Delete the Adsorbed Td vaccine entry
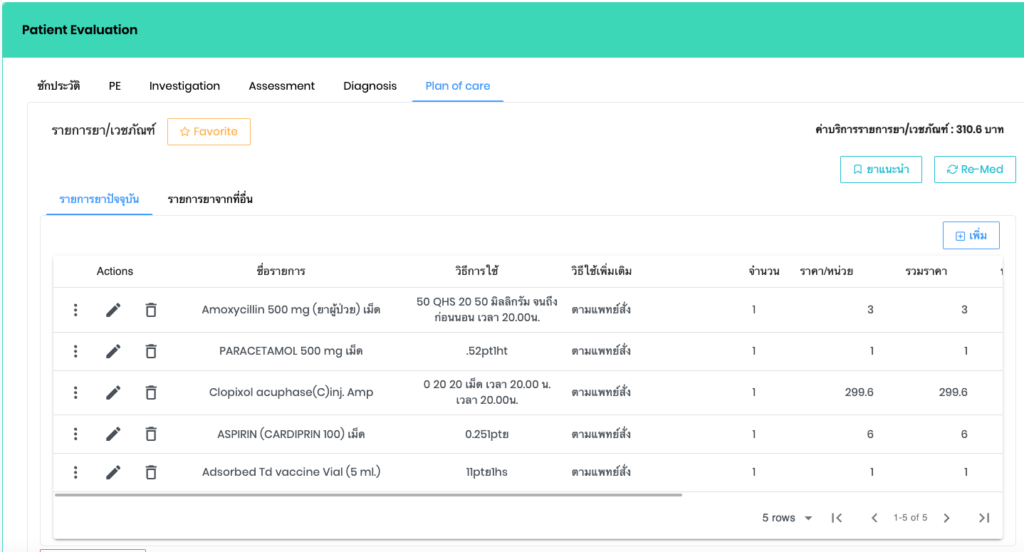The width and height of the screenshot is (1024, 552). tap(151, 472)
